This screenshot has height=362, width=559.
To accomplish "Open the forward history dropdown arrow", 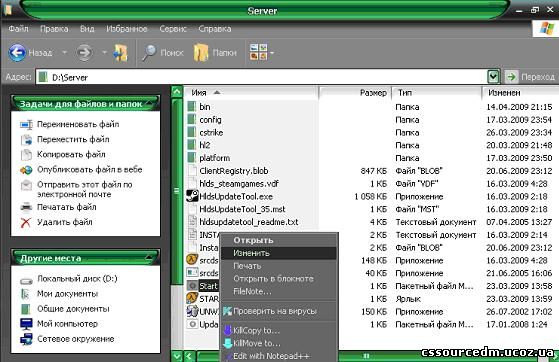I will click(104, 53).
